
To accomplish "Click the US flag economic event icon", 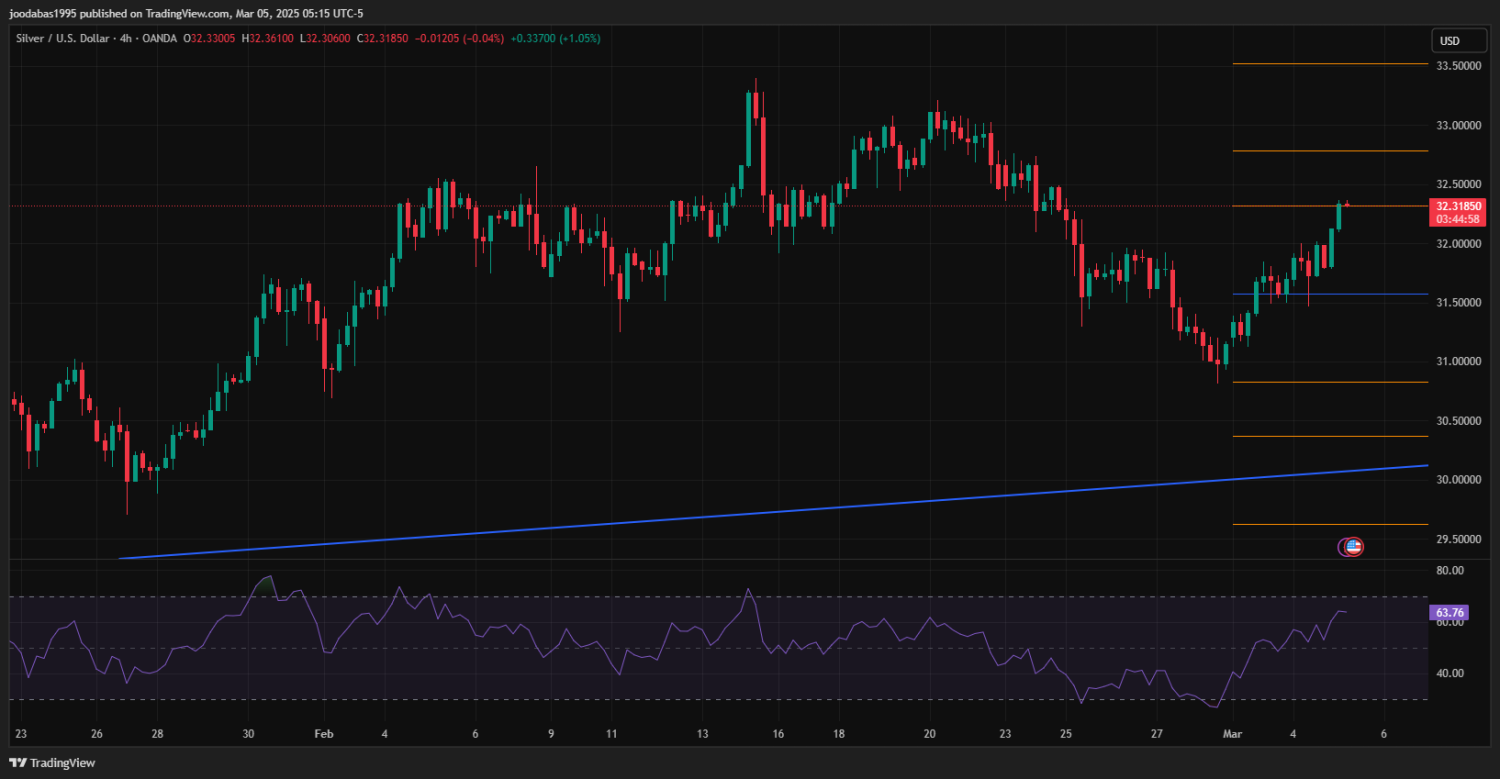I will pos(1353,546).
